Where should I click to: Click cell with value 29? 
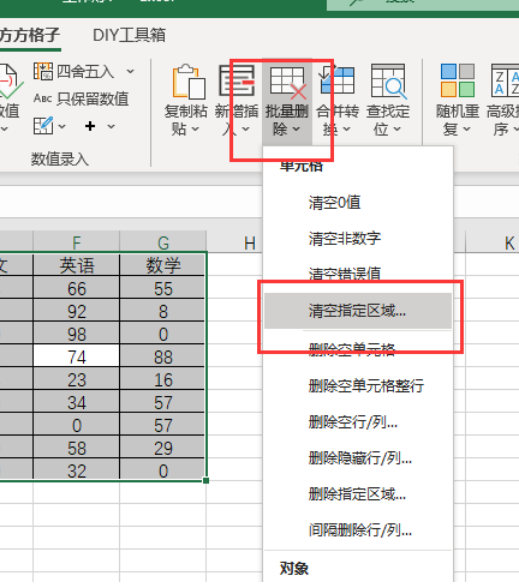click(163, 447)
